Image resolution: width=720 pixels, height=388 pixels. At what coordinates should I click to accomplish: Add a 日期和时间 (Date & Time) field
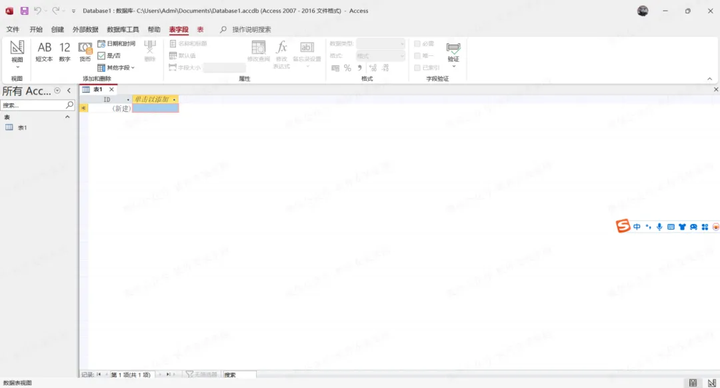(117, 44)
